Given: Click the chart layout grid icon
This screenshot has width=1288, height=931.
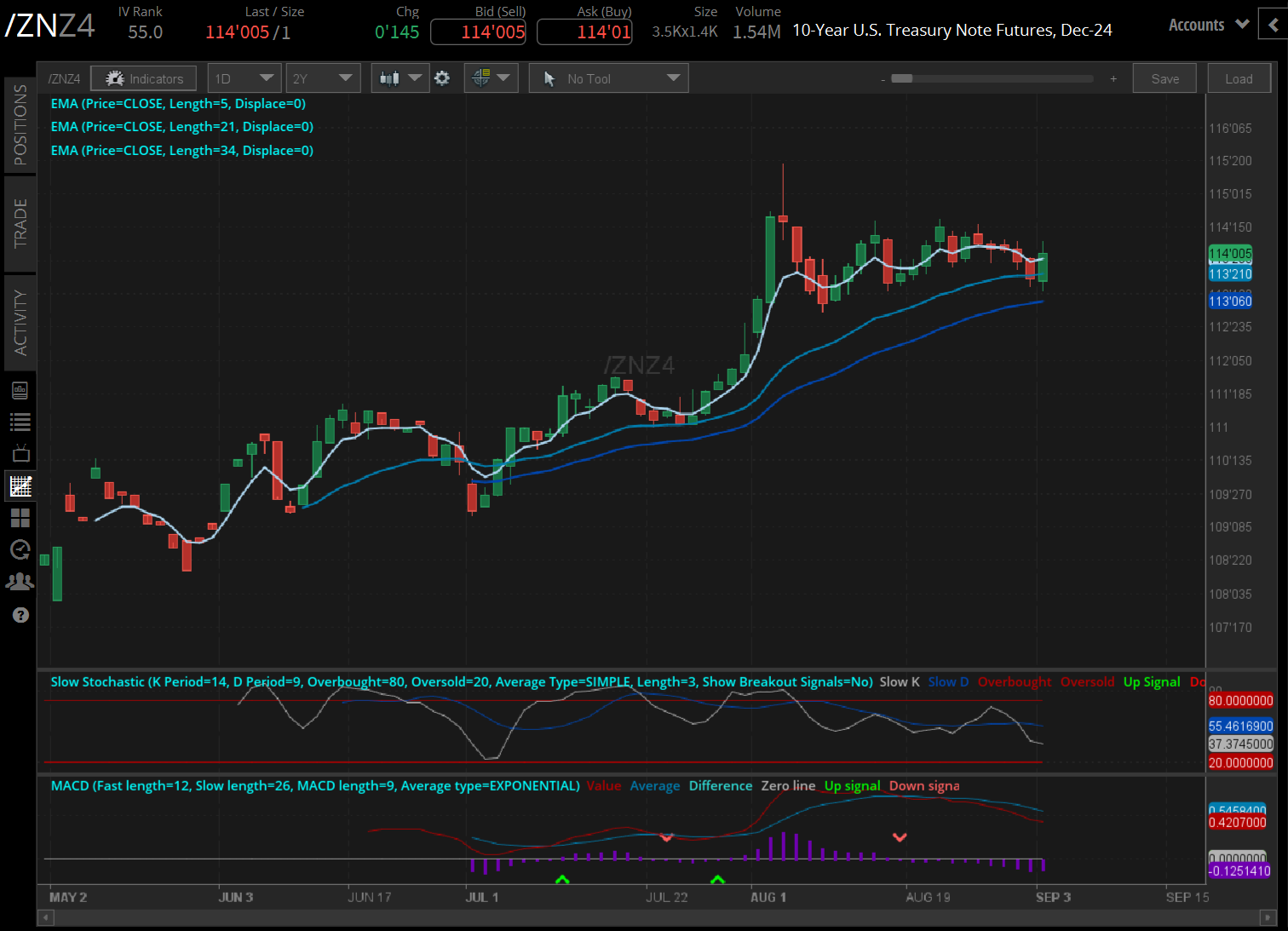Looking at the screenshot, I should click(20, 518).
